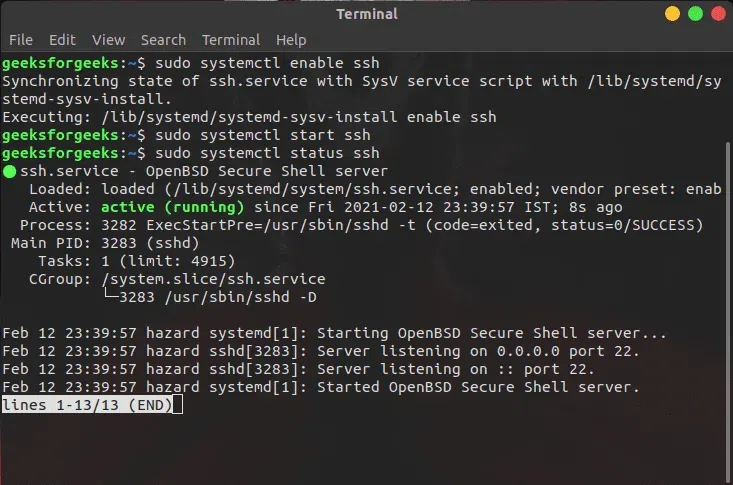Click the green status dot beside ssh.service
This screenshot has width=733, height=485.
tap(9, 171)
